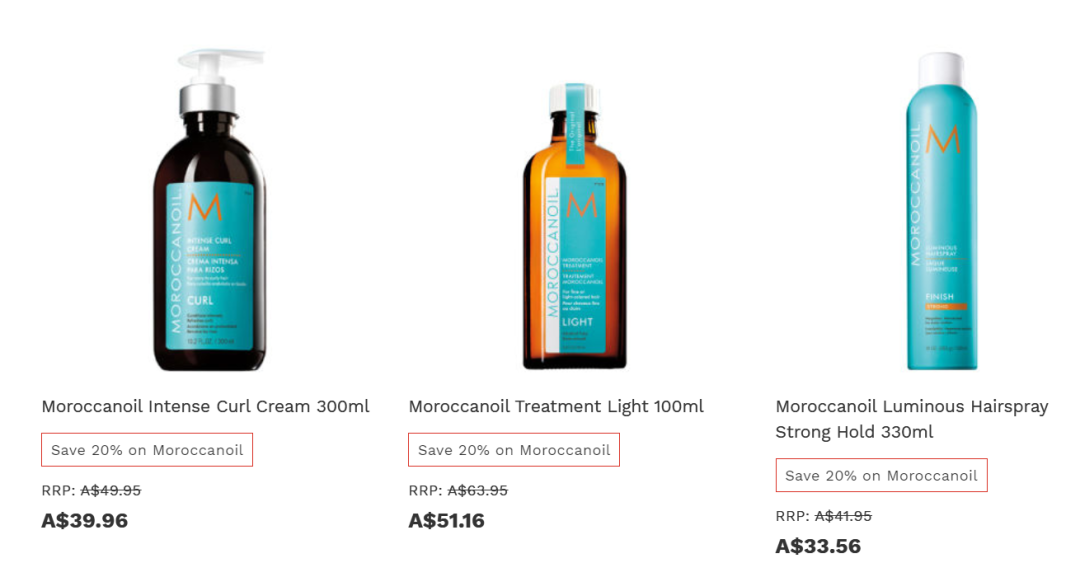Click the A$51.16 sale price

[x=446, y=520]
